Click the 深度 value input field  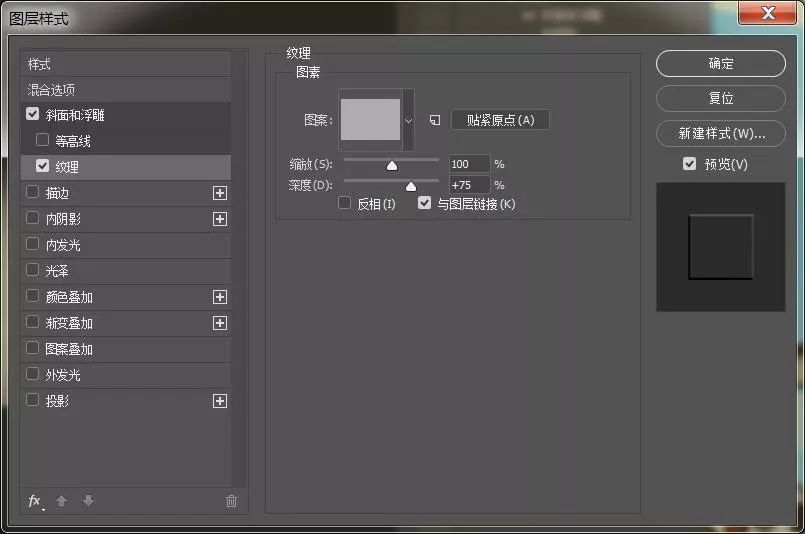[x=469, y=185]
